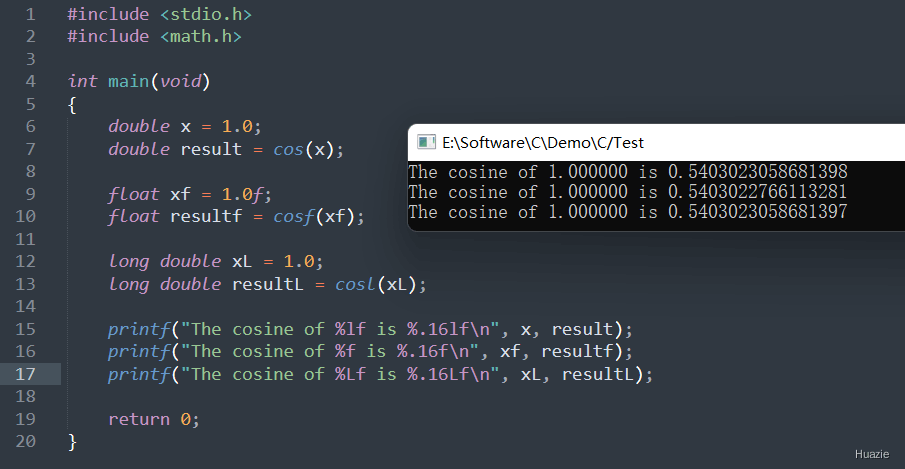Click the Huazie watermark text

pyautogui.click(x=872, y=454)
